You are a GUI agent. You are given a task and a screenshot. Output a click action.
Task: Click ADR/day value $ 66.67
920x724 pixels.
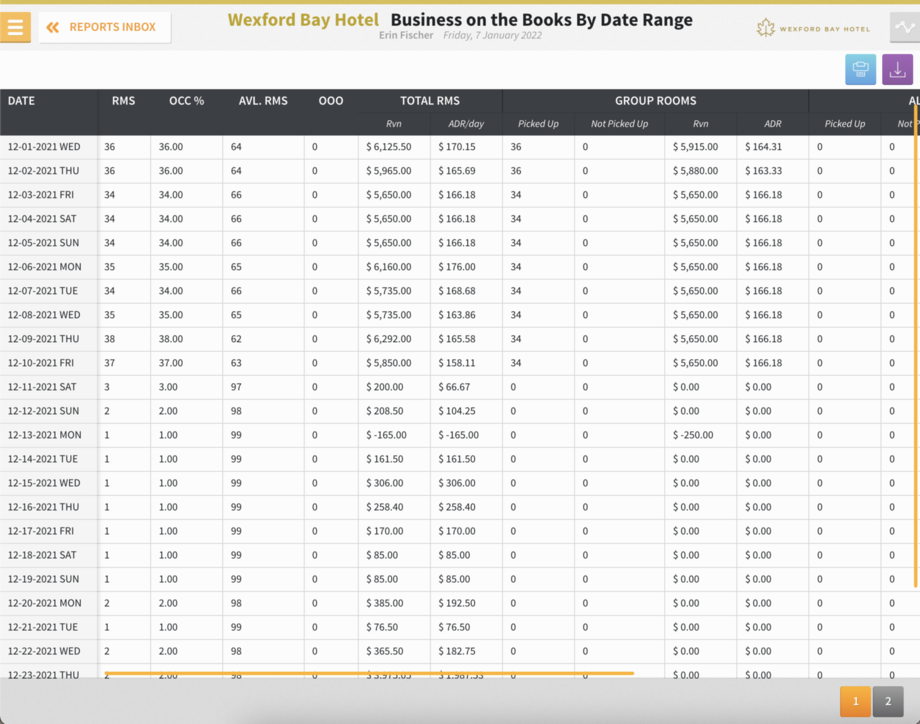pyautogui.click(x=454, y=387)
